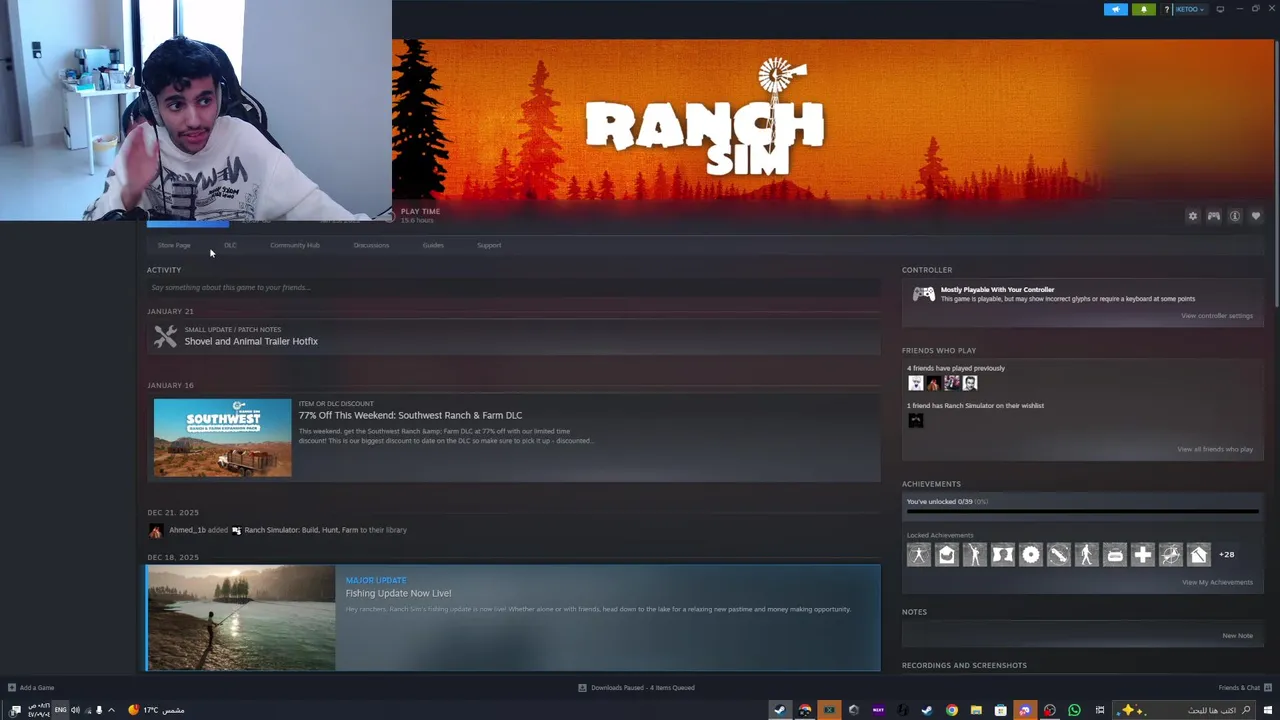Click the Windows search box

(1186, 710)
